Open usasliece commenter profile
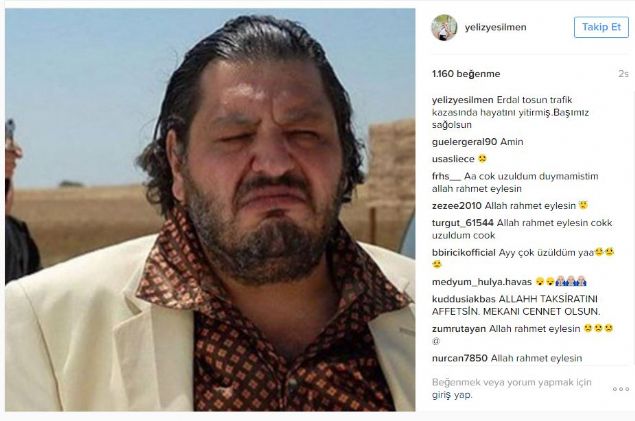 (x=453, y=159)
